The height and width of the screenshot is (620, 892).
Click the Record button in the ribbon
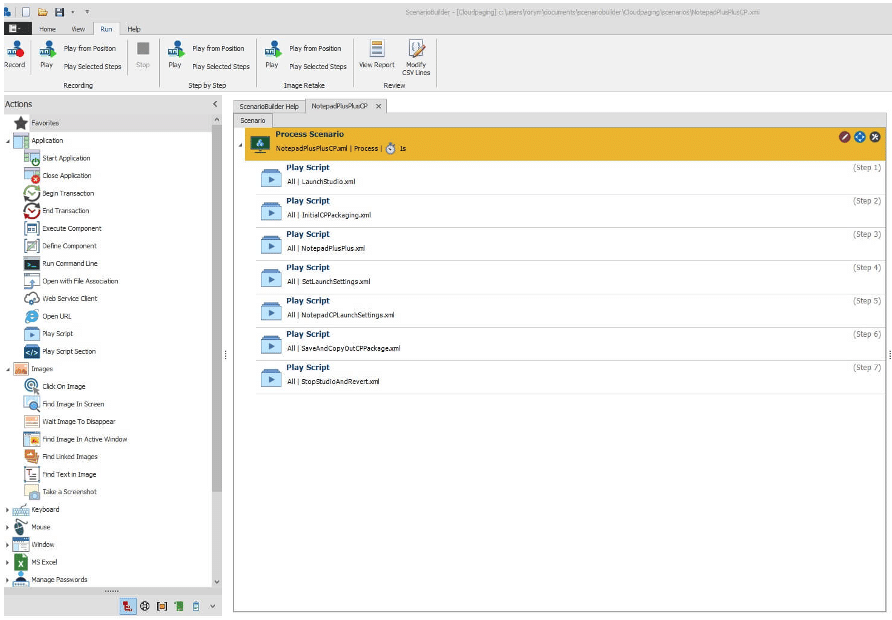coord(15,55)
